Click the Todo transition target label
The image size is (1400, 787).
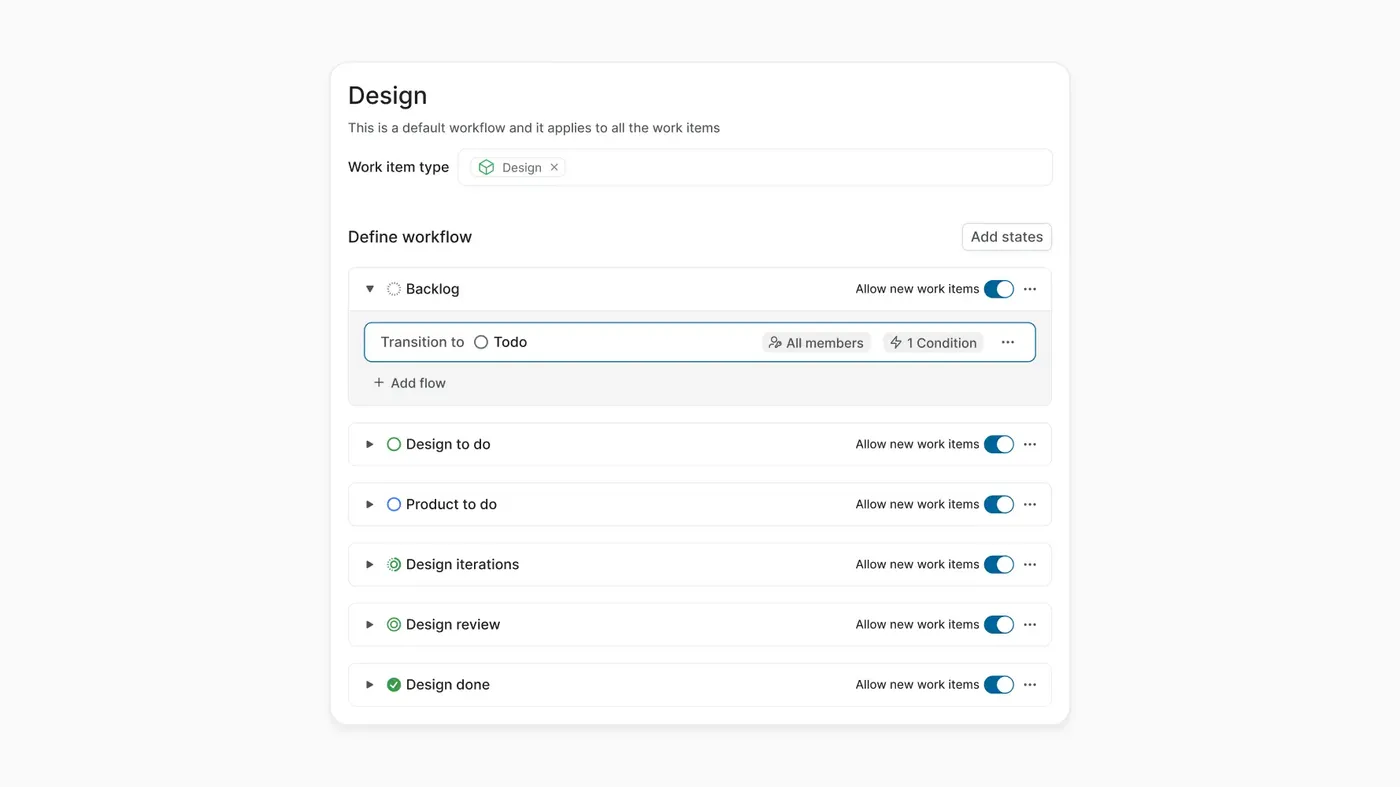point(510,342)
